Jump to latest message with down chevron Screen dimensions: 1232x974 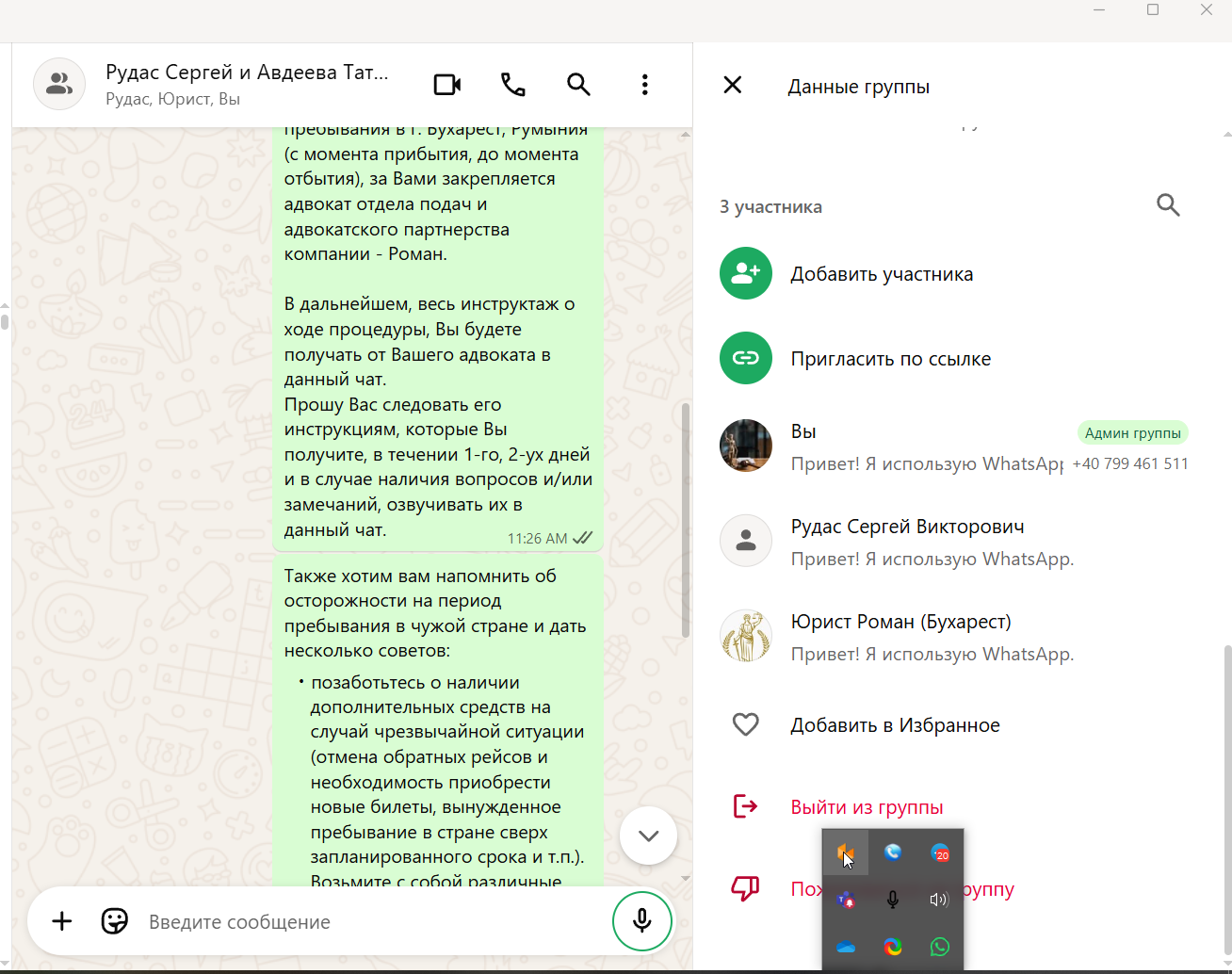648,836
